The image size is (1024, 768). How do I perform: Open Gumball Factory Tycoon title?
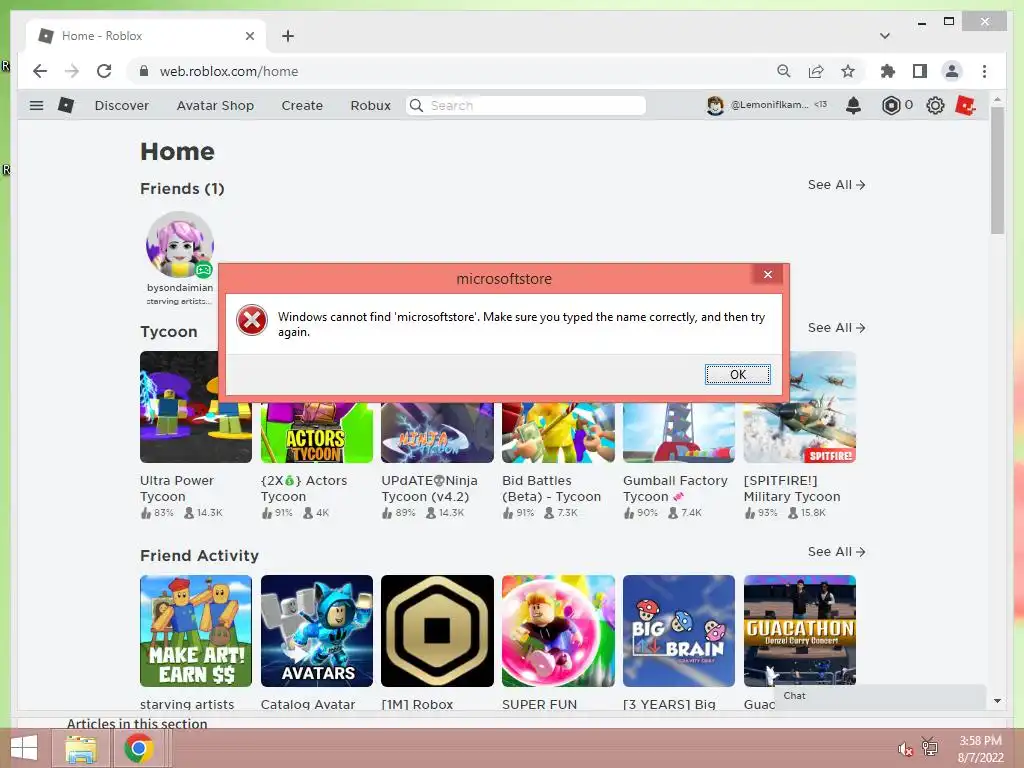pyautogui.click(x=675, y=488)
